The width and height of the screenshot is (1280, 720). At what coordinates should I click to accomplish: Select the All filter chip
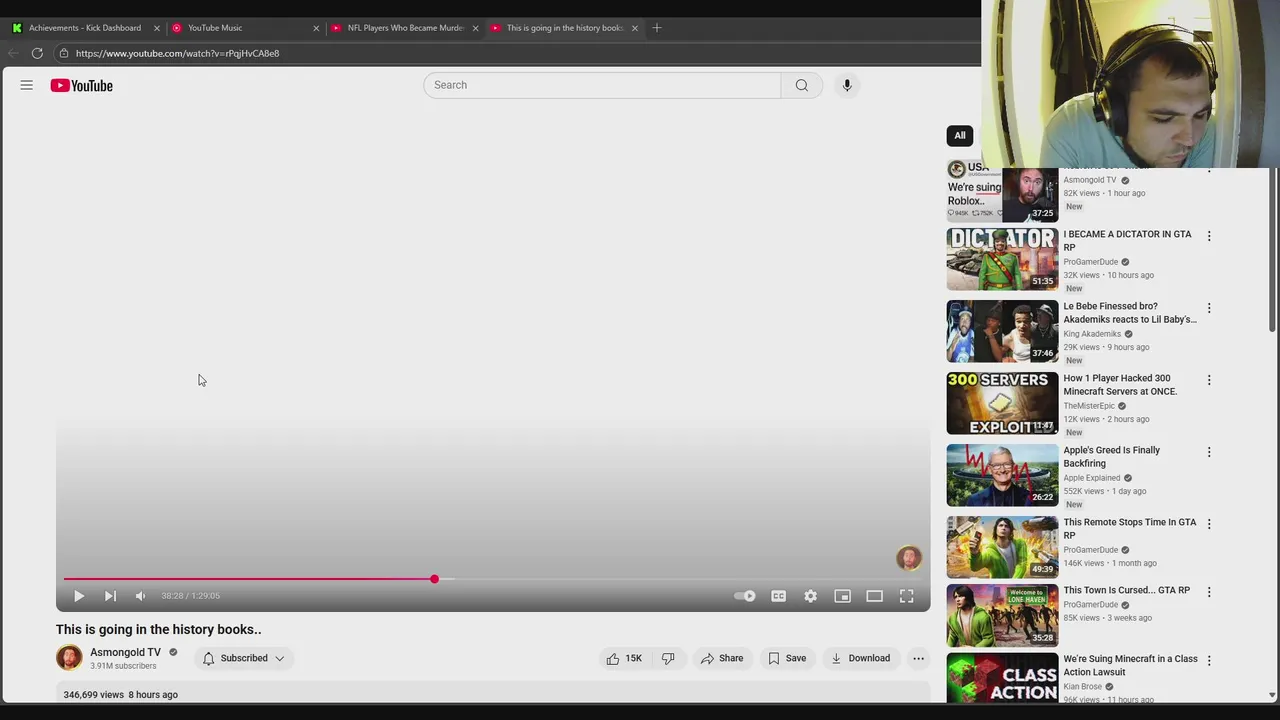959,135
